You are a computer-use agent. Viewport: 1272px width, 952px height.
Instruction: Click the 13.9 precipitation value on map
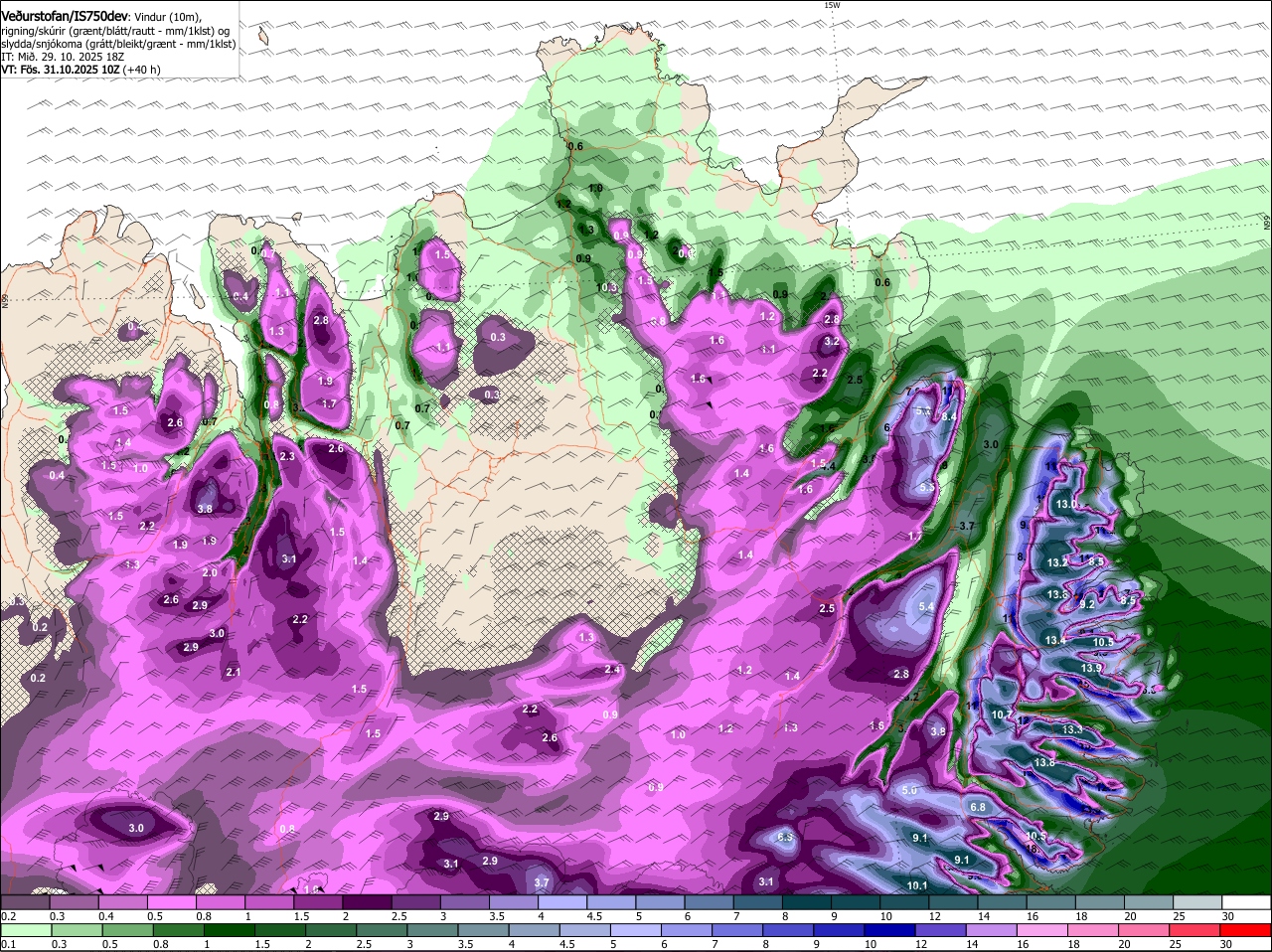(1091, 669)
